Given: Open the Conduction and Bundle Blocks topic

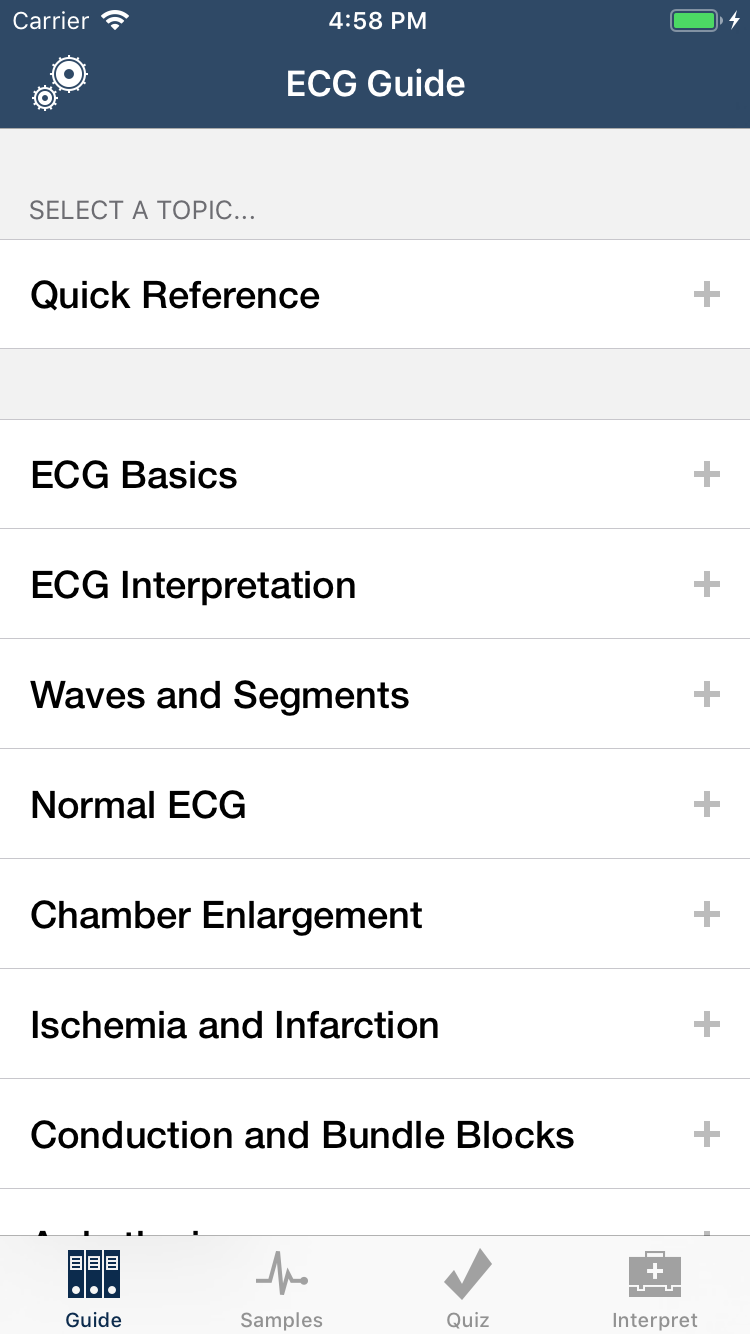Looking at the screenshot, I should coord(302,1135).
